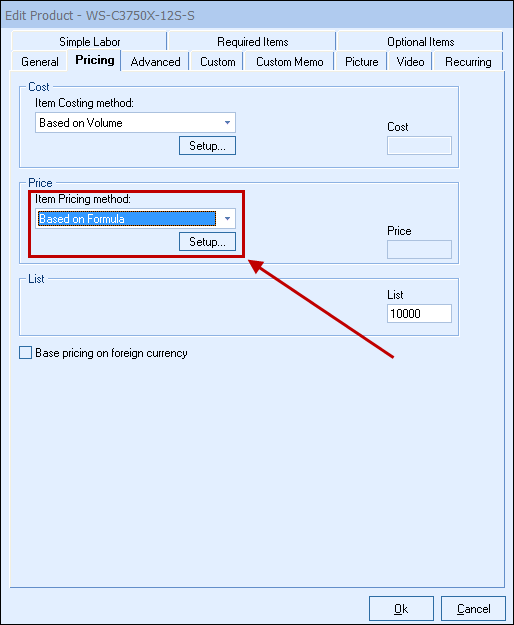Open the Picture tab
This screenshot has width=514, height=625.
[x=361, y=62]
